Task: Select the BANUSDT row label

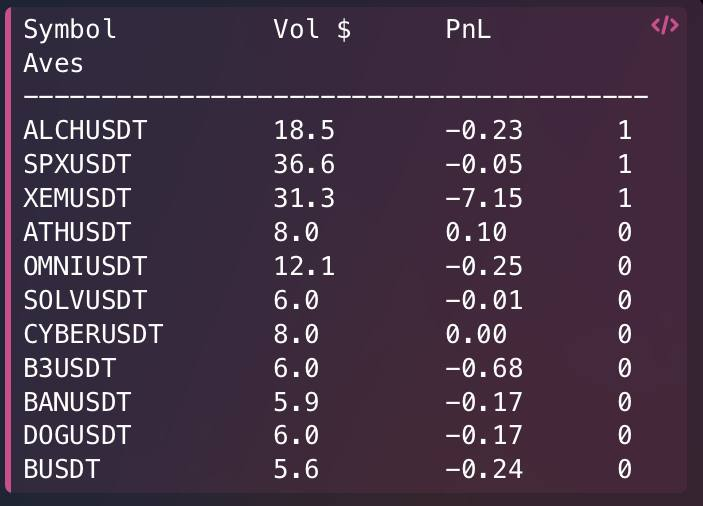Action: point(78,402)
